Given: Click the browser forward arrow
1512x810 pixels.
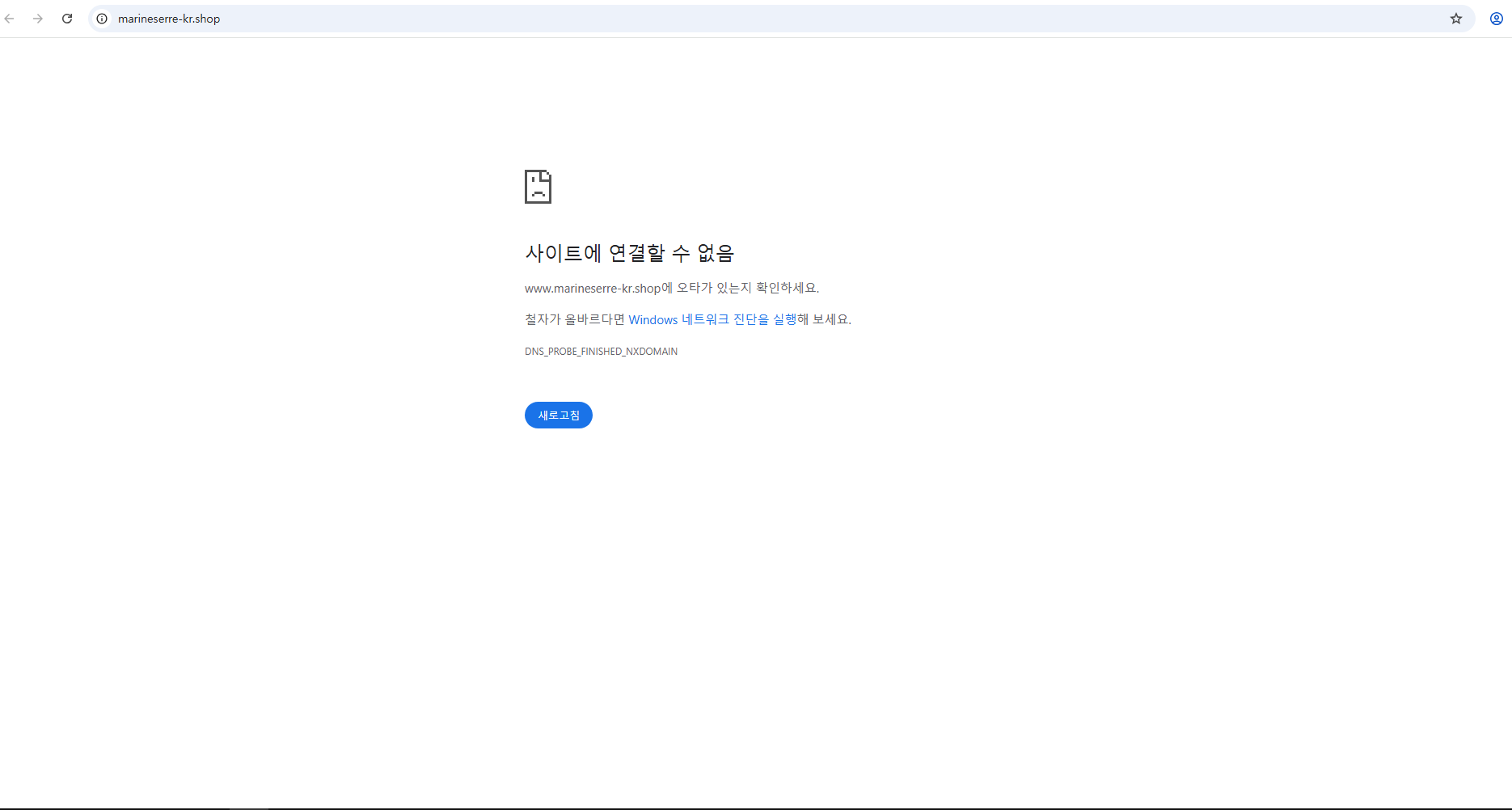Looking at the screenshot, I should point(38,19).
